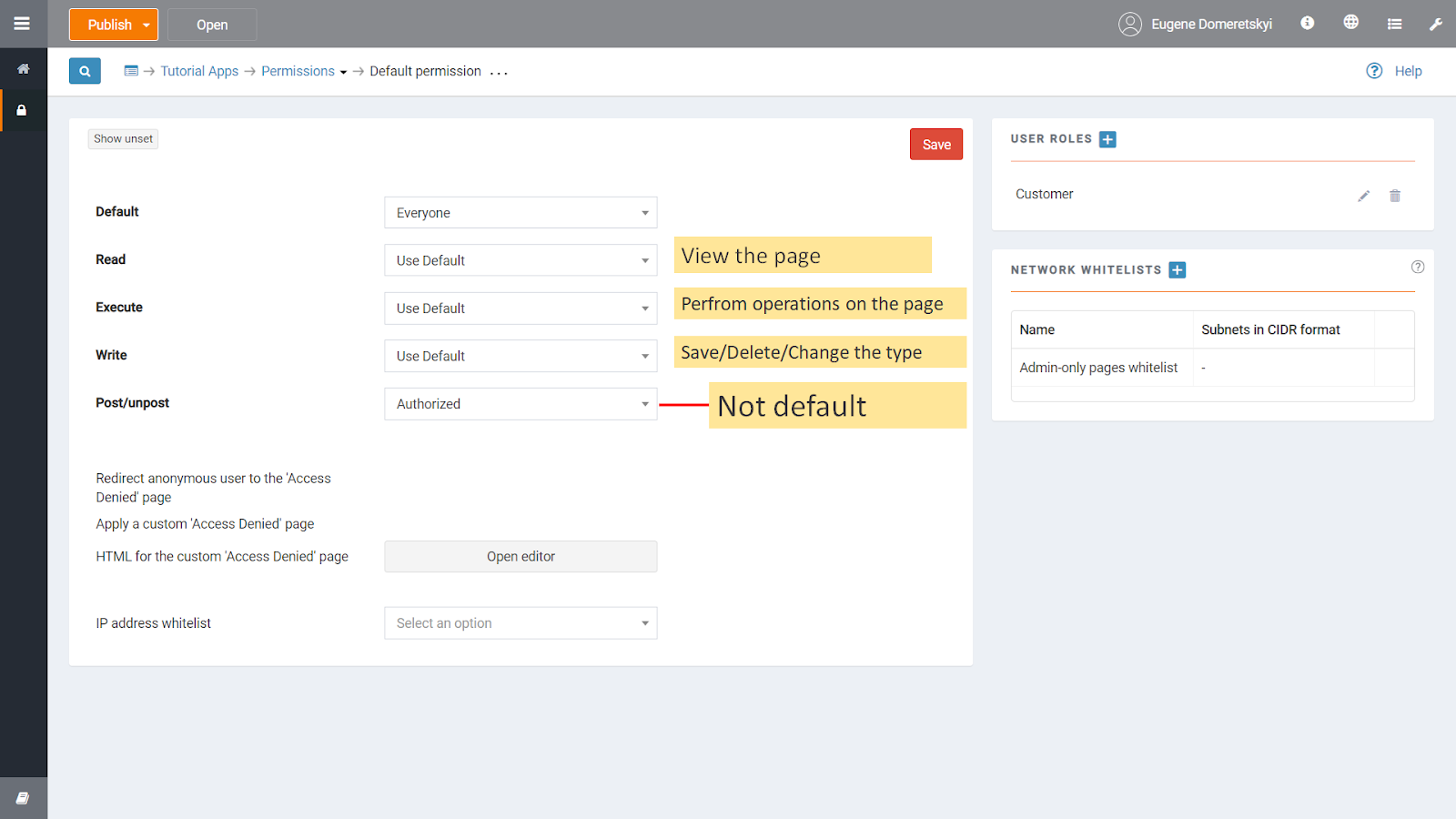Expand the IP address whitelist selector
Screen dimensions: 1456x819
pyautogui.click(x=521, y=623)
